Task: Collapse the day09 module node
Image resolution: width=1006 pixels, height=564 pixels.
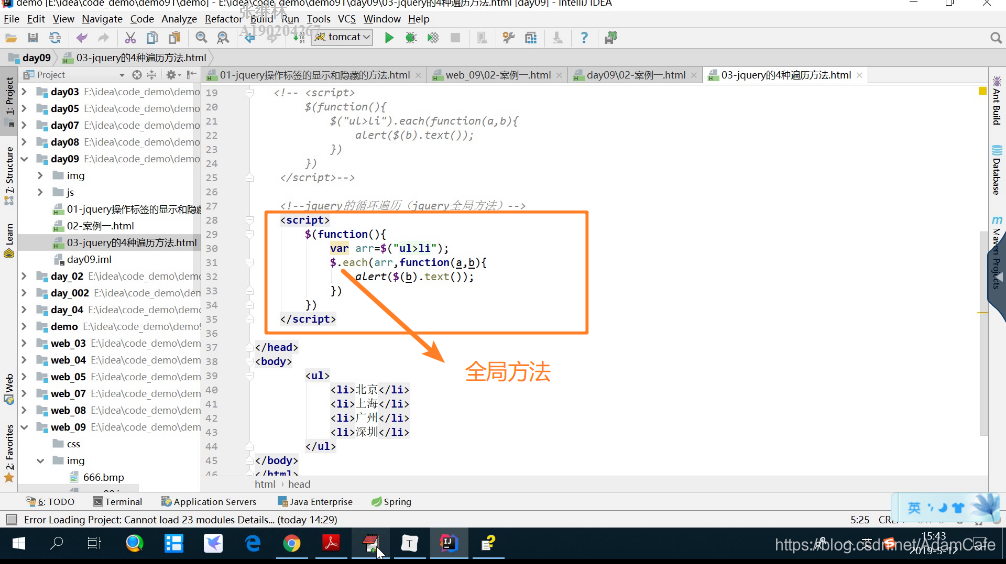Action: tap(24, 158)
